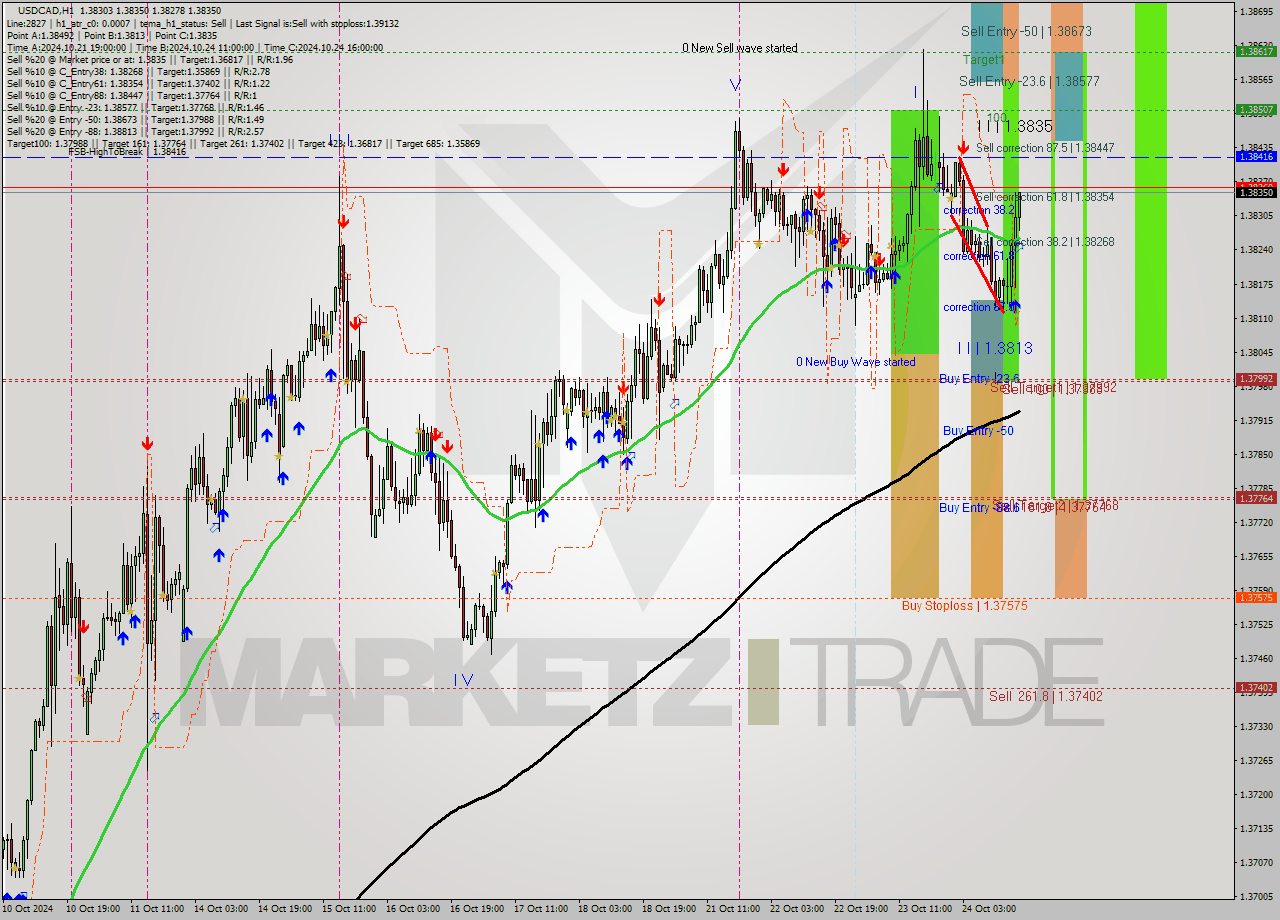Click the 1.38175 price axis value
This screenshot has height=920, width=1280.
pyautogui.click(x=1256, y=285)
